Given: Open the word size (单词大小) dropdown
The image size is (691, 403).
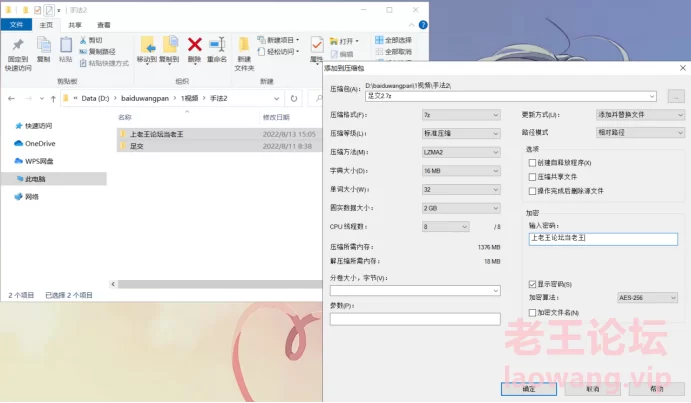Looking at the screenshot, I should (x=461, y=190).
